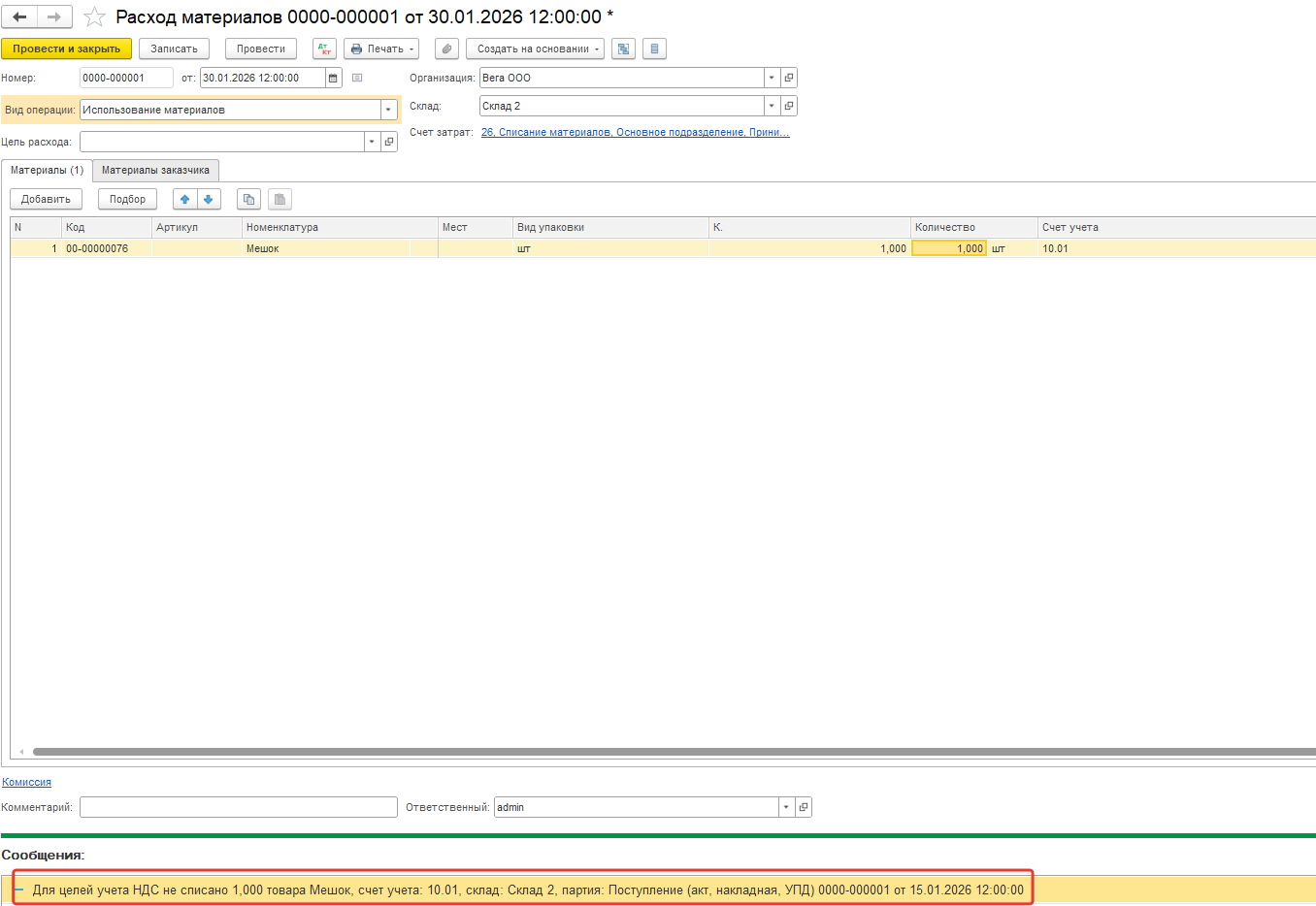Collapse the message with the minus toggle

(19, 890)
